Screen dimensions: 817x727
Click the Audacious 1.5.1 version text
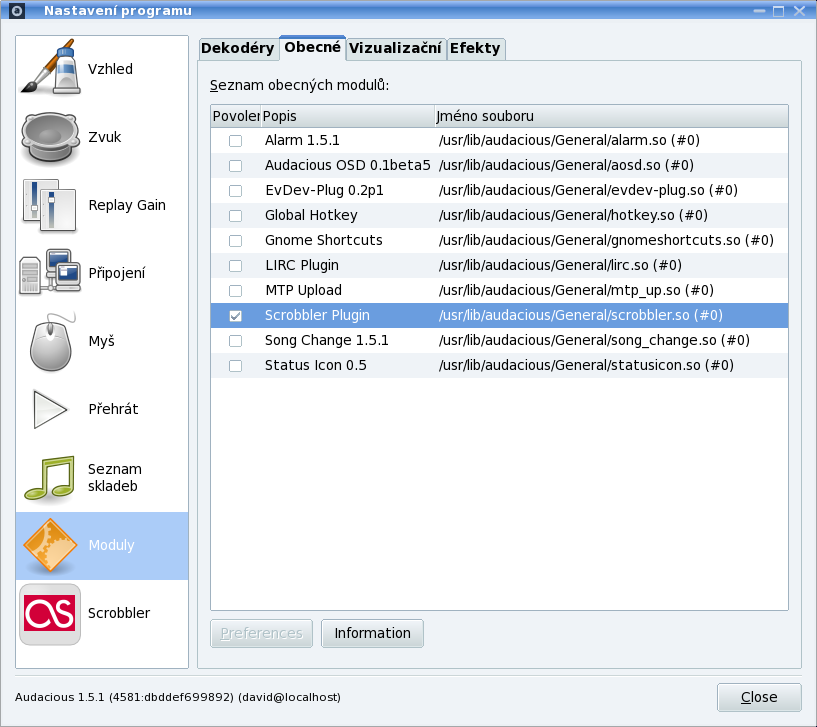(178, 697)
